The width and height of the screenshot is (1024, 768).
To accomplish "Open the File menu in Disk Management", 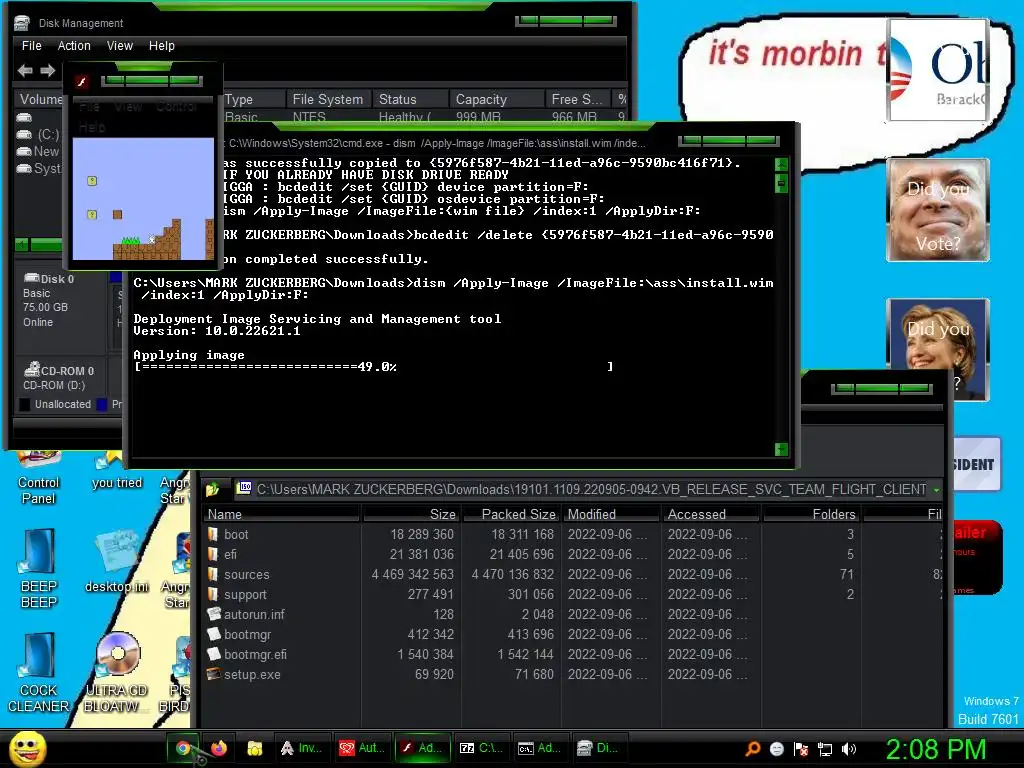I will [31, 46].
